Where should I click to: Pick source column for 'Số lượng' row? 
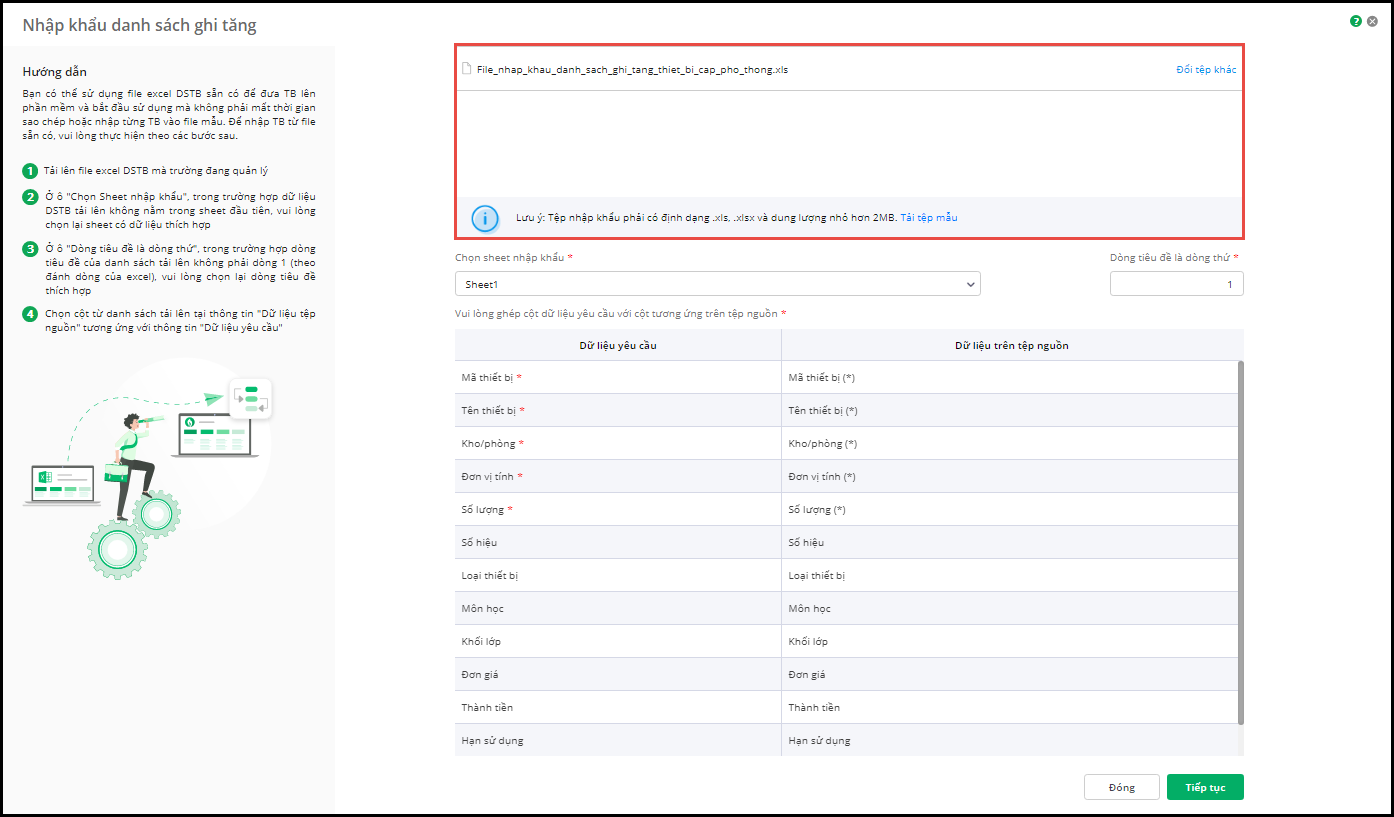1008,510
